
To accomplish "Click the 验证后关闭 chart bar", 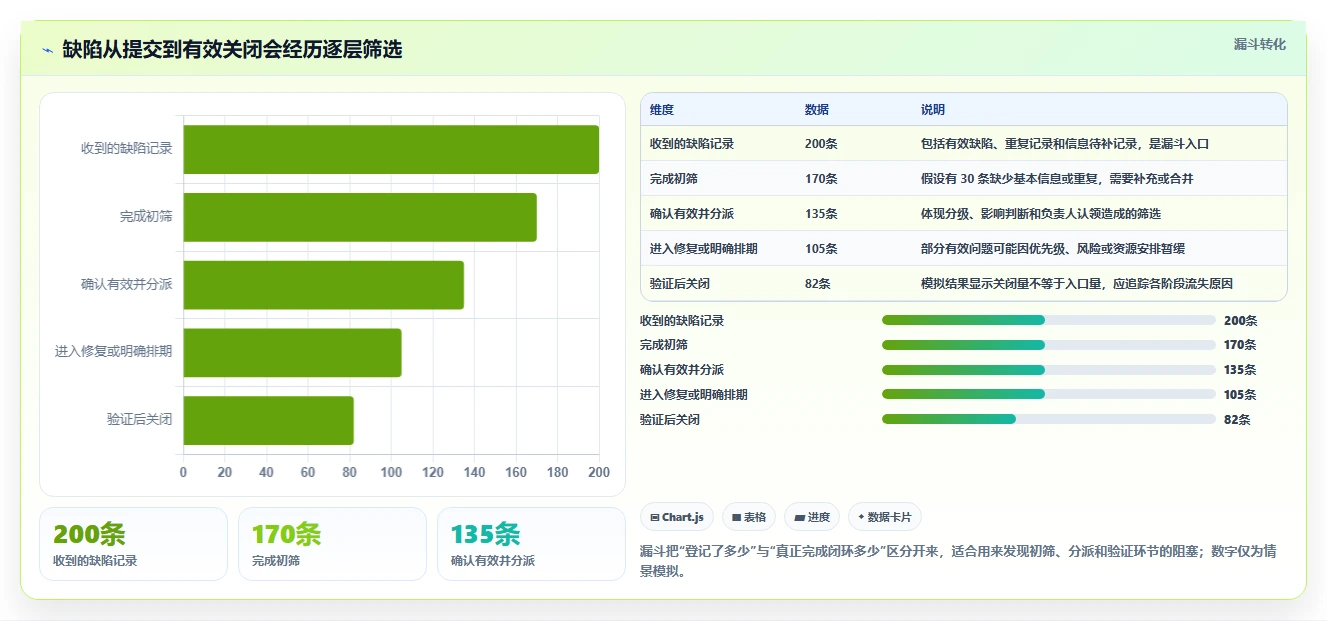I will click(268, 421).
